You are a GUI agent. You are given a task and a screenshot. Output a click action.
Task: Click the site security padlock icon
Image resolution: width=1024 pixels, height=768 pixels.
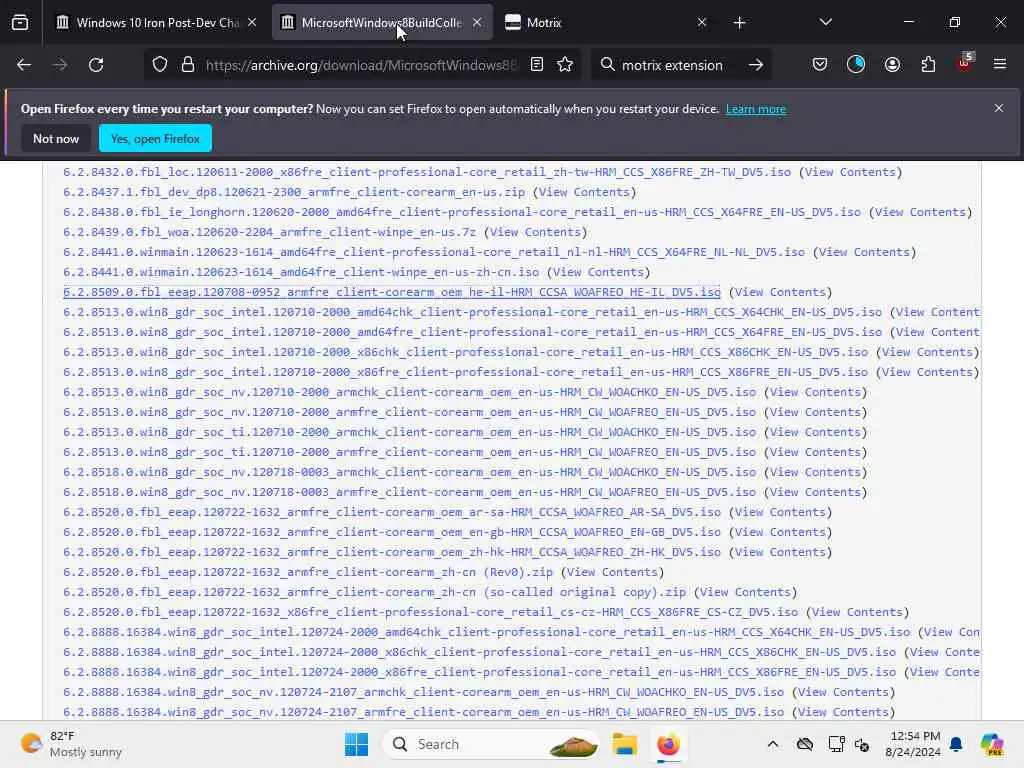[x=188, y=65]
